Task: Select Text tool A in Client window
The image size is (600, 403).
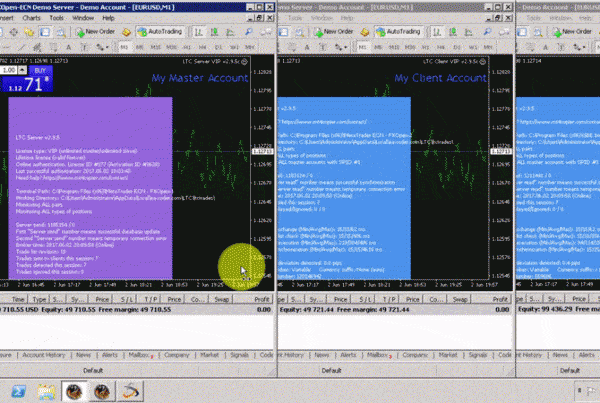Action: [x=307, y=47]
